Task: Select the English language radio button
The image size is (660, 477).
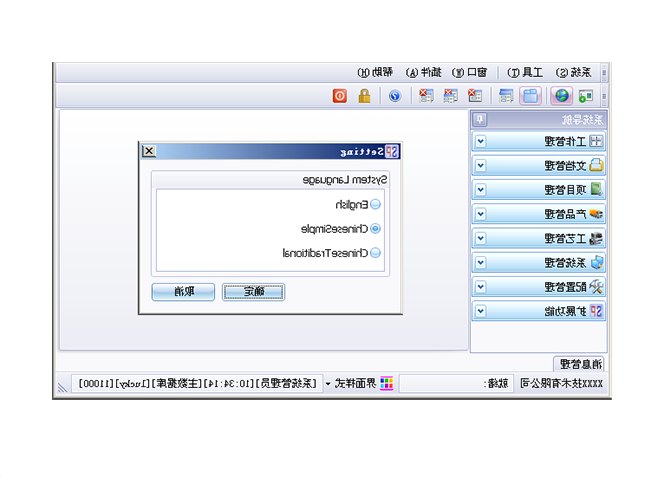Action: pos(376,204)
